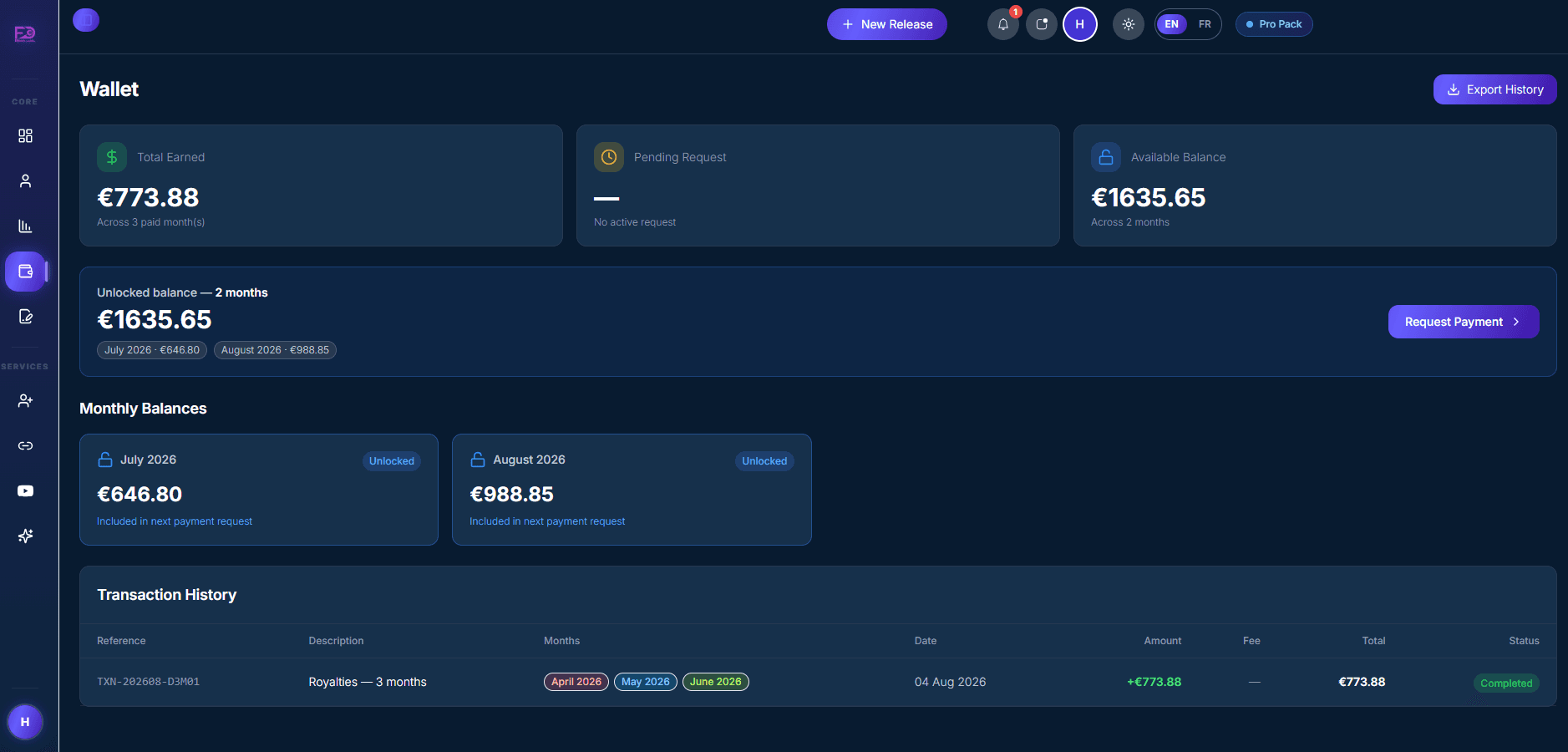Click the 04 Aug 2026 date cell

pyautogui.click(x=950, y=682)
